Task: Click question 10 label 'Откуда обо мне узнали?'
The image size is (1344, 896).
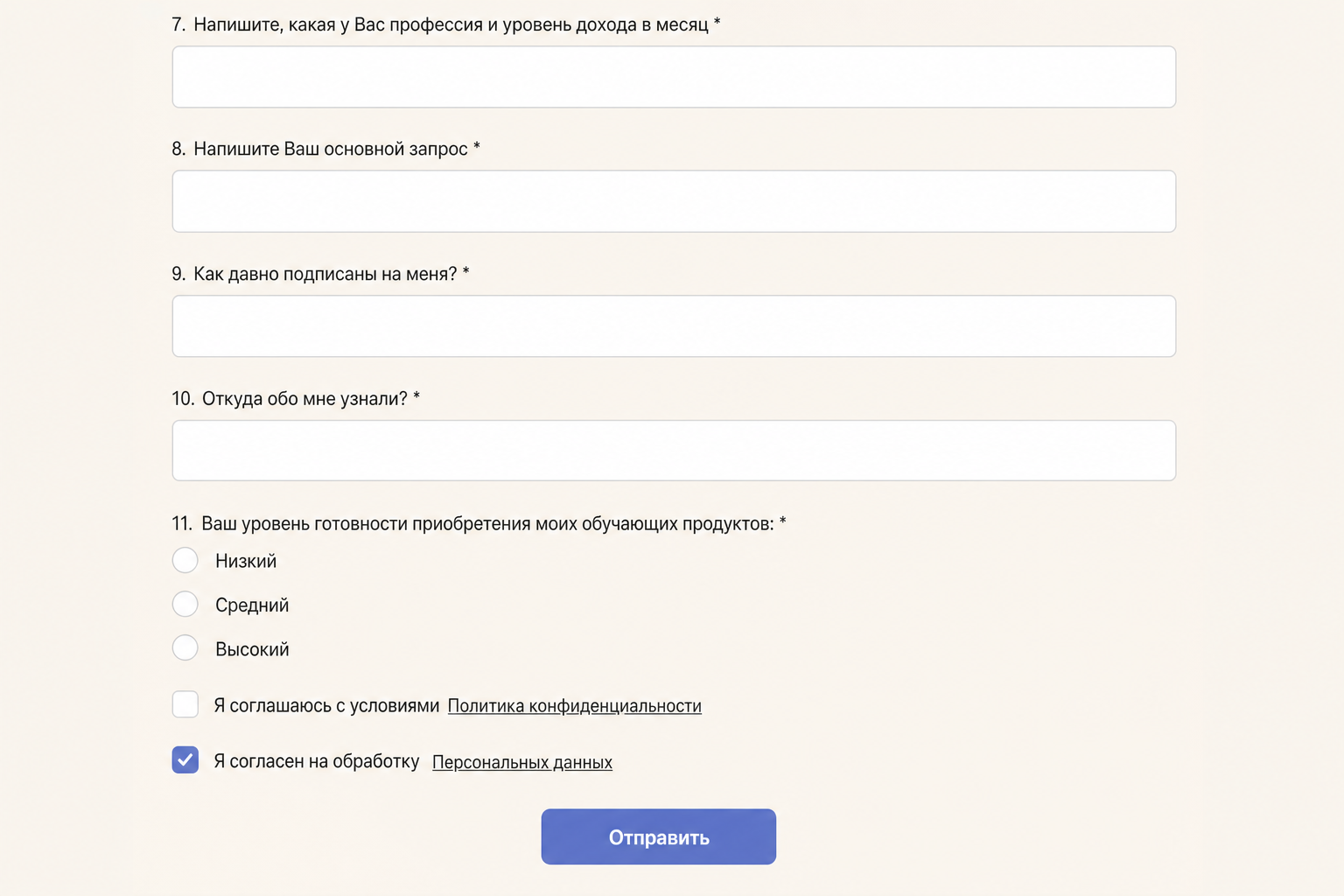Action: [x=296, y=399]
